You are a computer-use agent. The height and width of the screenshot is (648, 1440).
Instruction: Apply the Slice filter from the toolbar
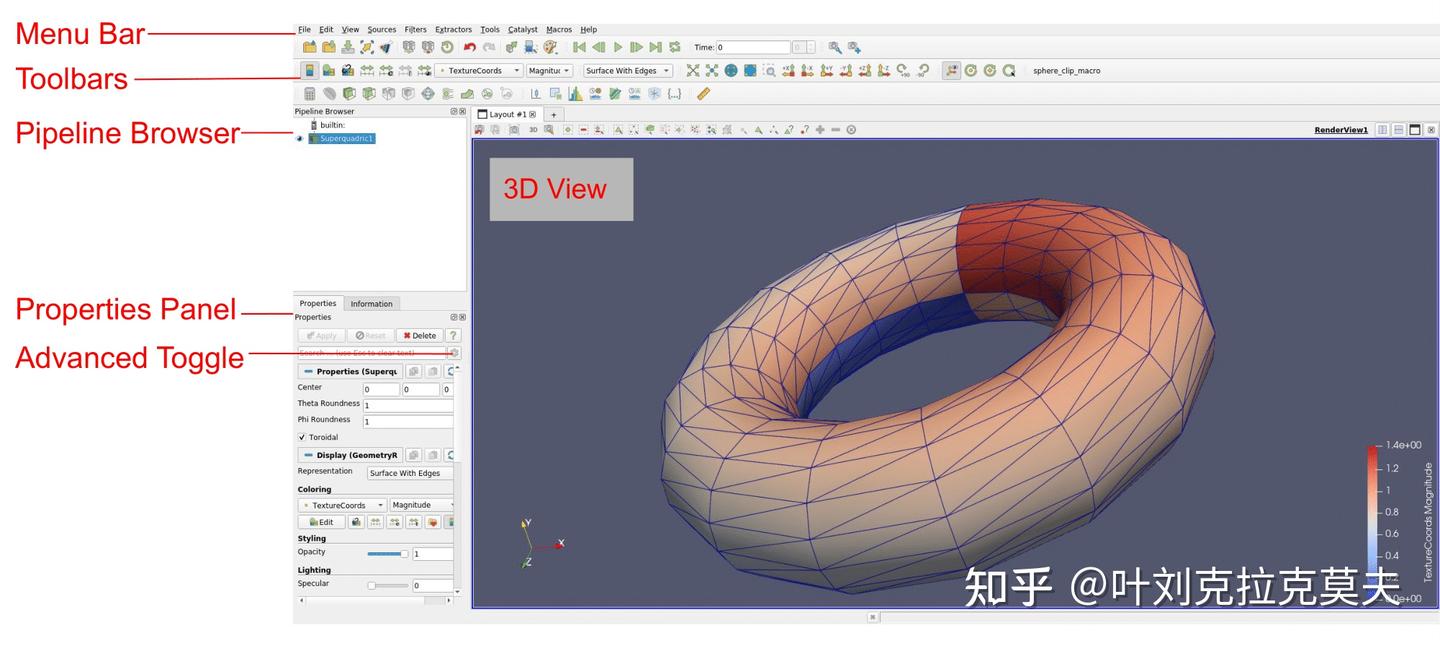point(366,92)
